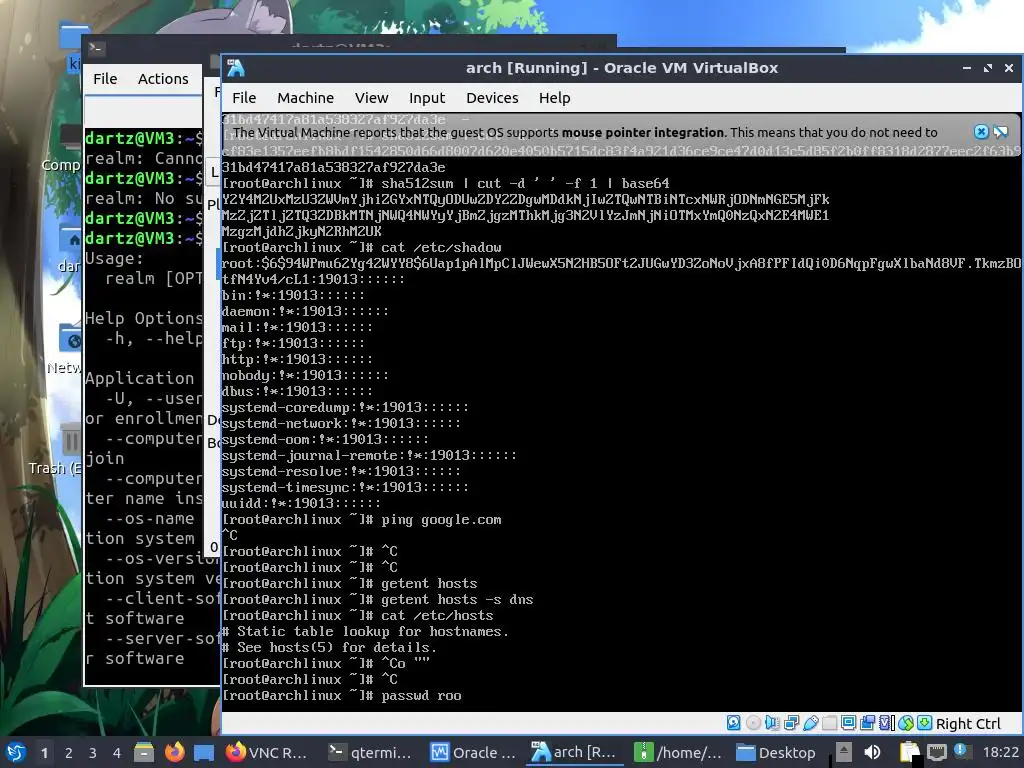The image size is (1024, 768).
Task: Click the removable media eject tray icon
Action: [x=844, y=752]
